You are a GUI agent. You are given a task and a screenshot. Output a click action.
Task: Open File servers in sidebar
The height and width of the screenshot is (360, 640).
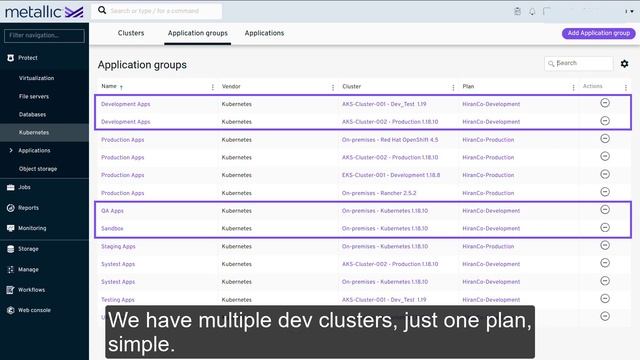34,96
